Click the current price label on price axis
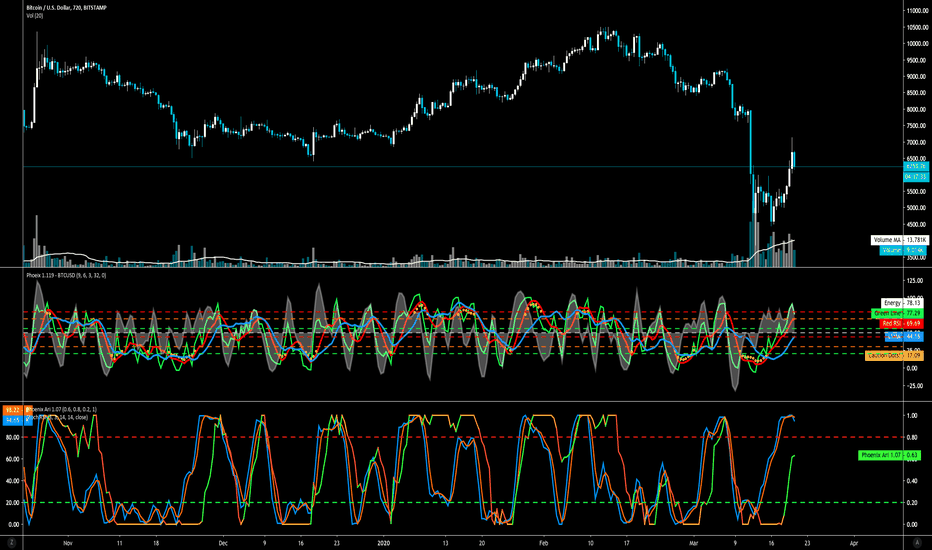Image resolution: width=932 pixels, height=550 pixels. click(915, 166)
